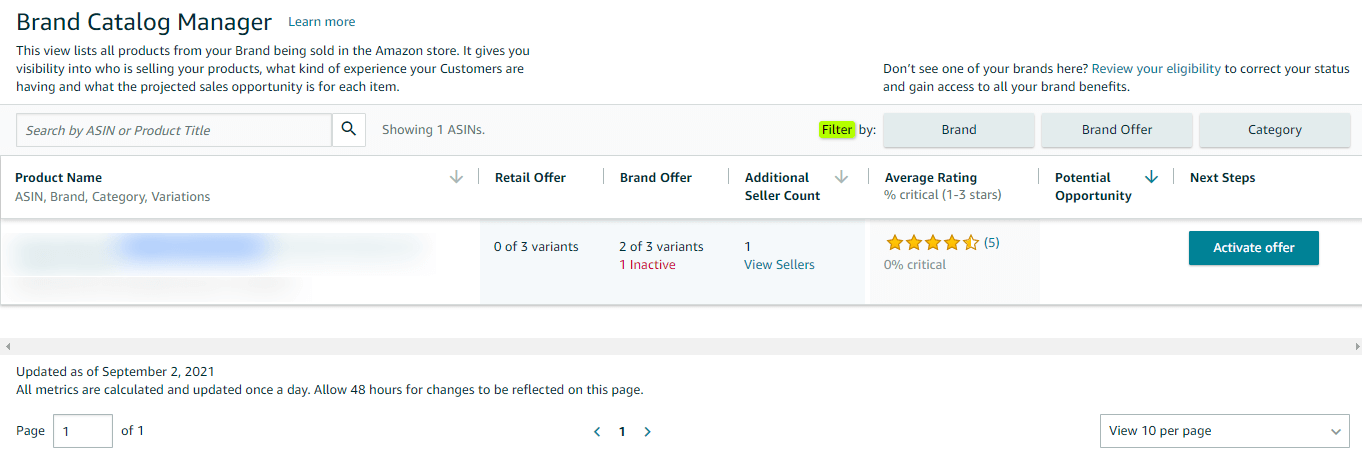Viewport: 1362px width, 462px height.
Task: Click the search magnifier icon
Action: coord(349,129)
